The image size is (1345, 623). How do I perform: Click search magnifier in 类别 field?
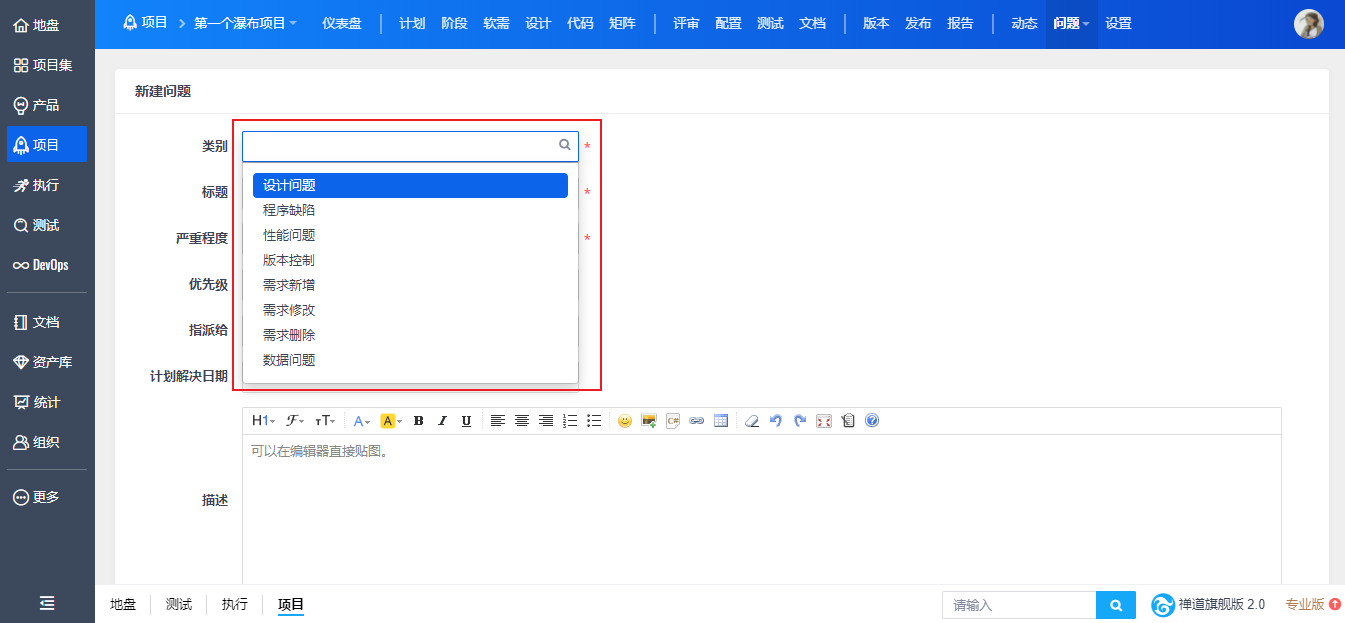pyautogui.click(x=564, y=145)
